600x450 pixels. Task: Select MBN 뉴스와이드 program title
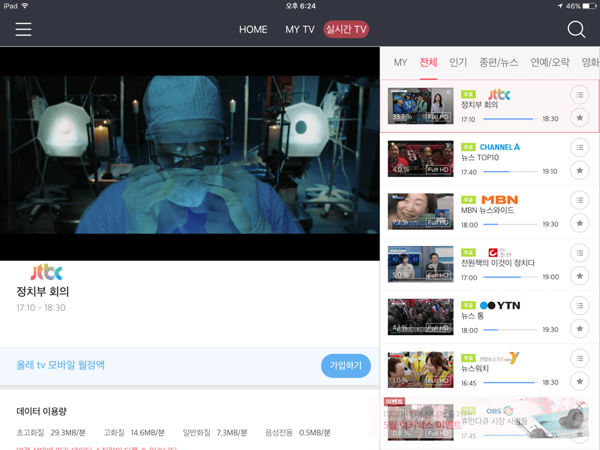(x=487, y=210)
